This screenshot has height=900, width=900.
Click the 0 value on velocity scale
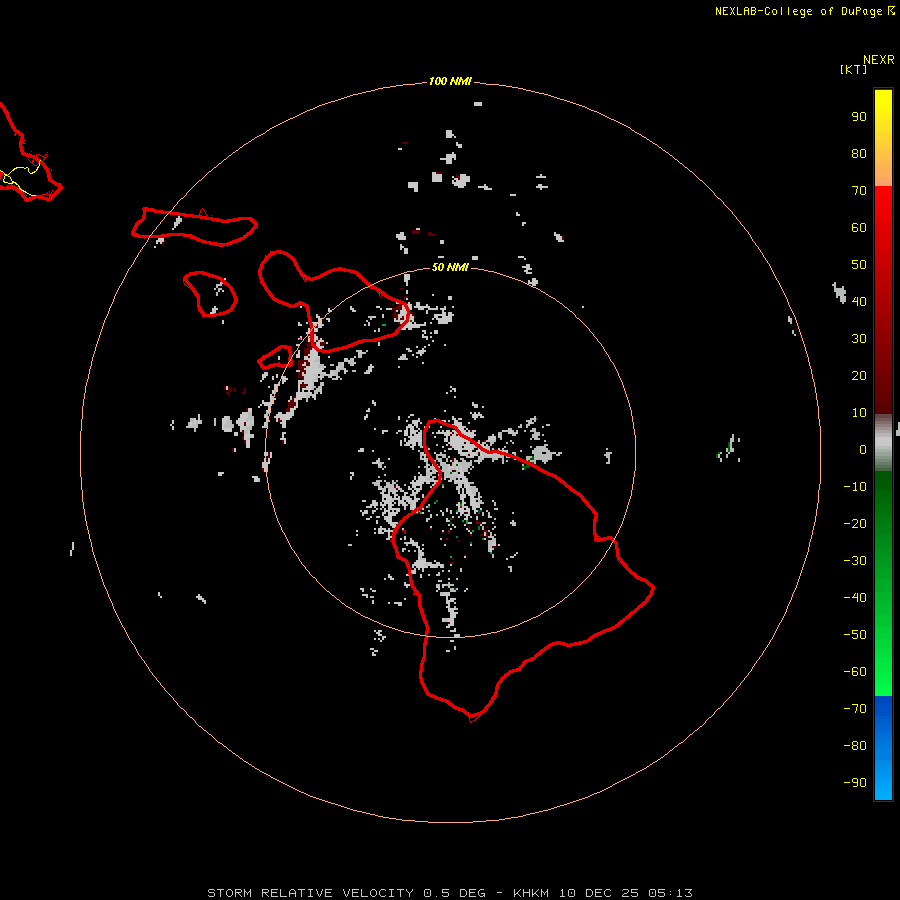click(x=863, y=449)
